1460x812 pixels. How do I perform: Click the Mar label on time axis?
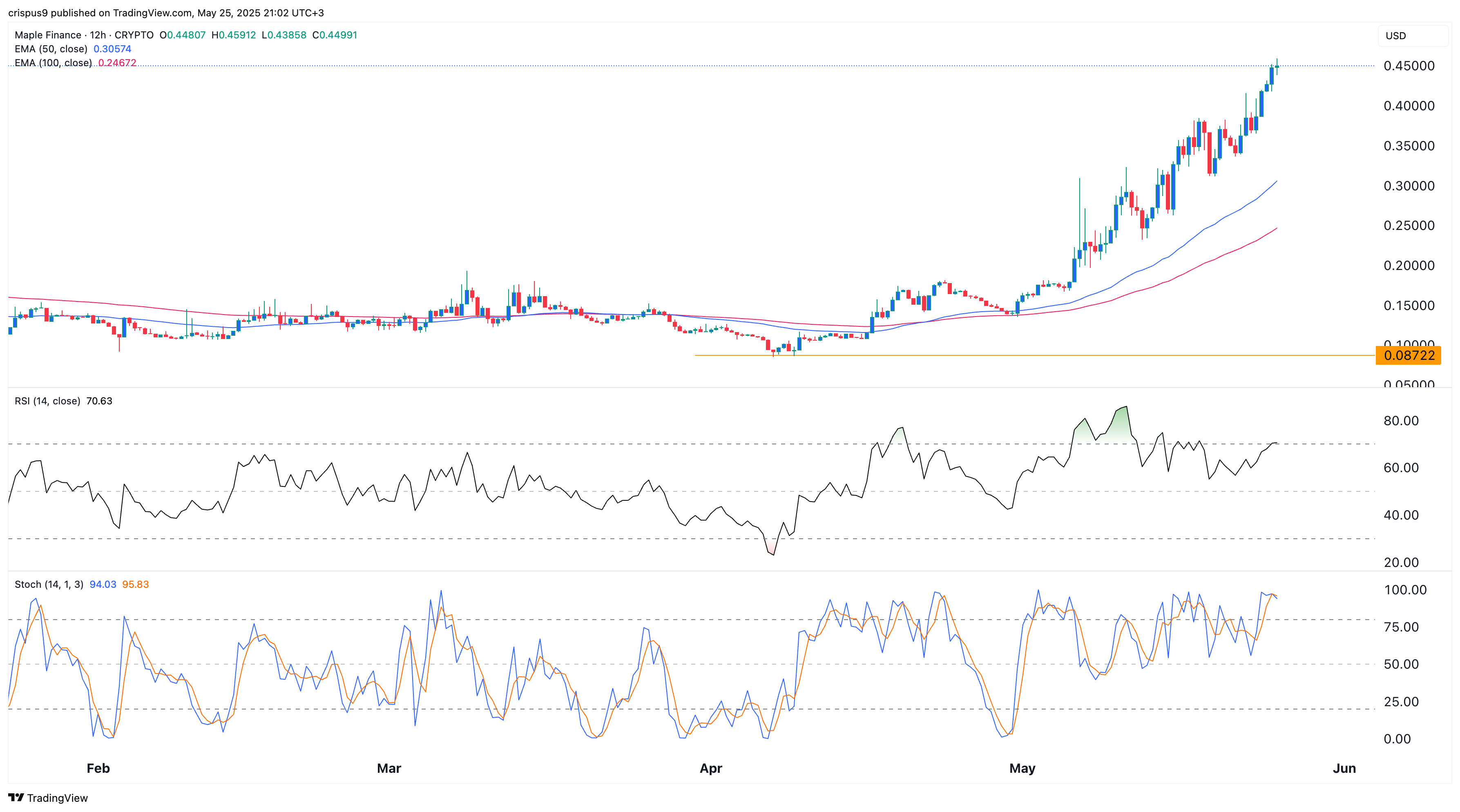point(389,768)
